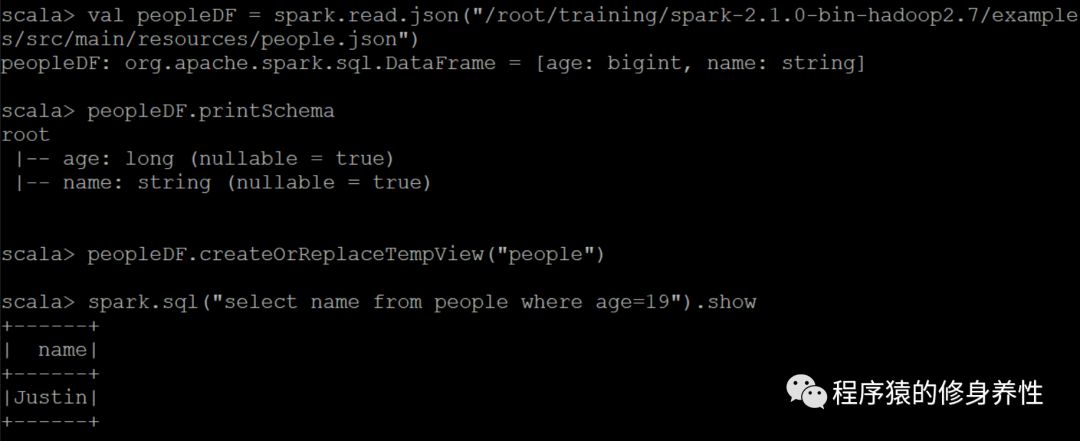Screen dimensions: 1080x441
Task: Click the spark.sql select query line
Action: coord(378,302)
